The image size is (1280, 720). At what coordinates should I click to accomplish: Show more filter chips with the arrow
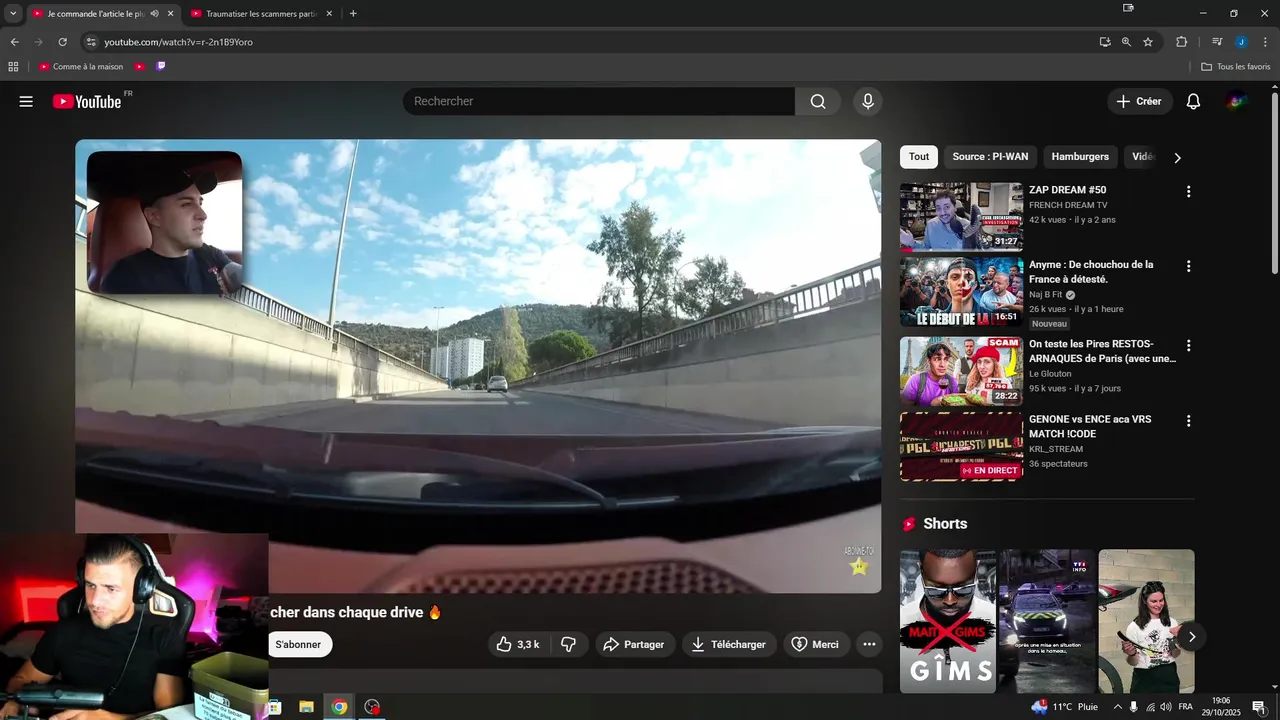tap(1177, 158)
